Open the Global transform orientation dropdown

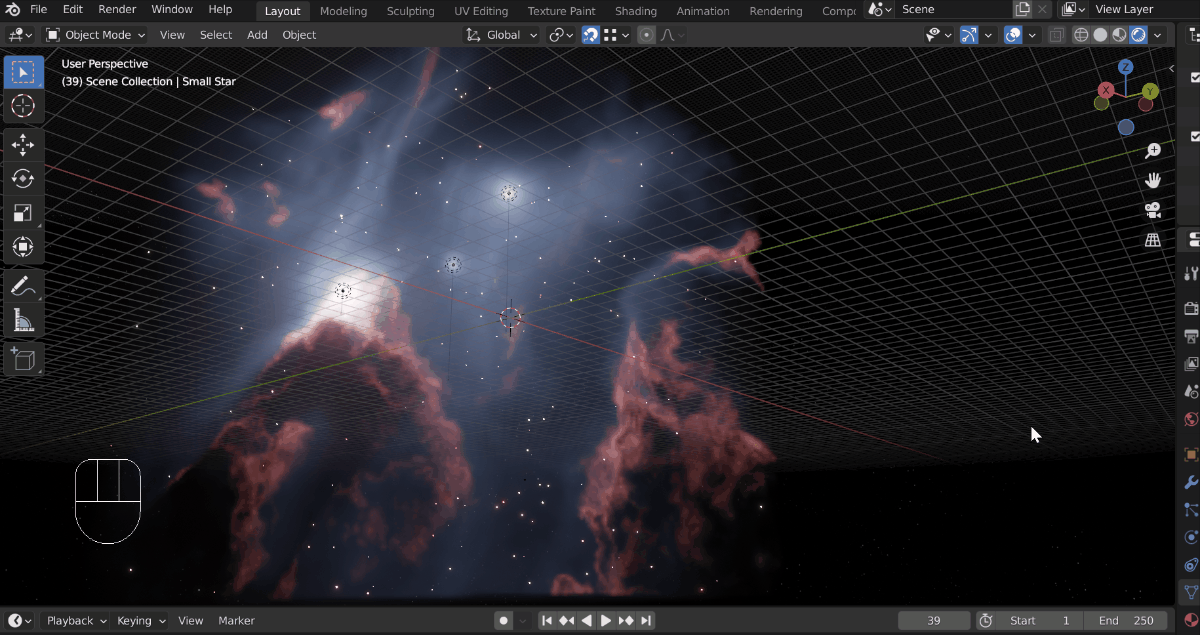[502, 35]
